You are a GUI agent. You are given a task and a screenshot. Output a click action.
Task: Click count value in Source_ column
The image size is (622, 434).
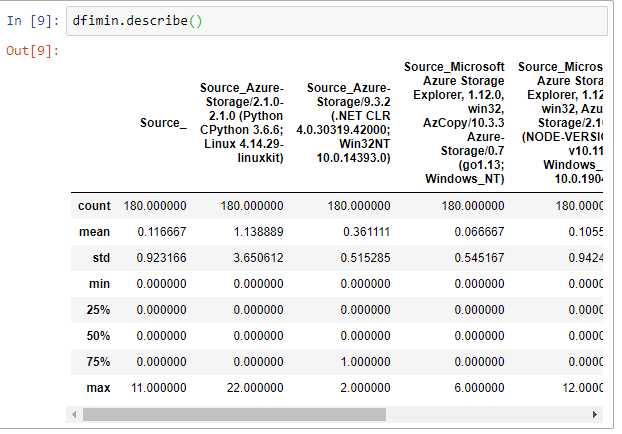coord(155,206)
